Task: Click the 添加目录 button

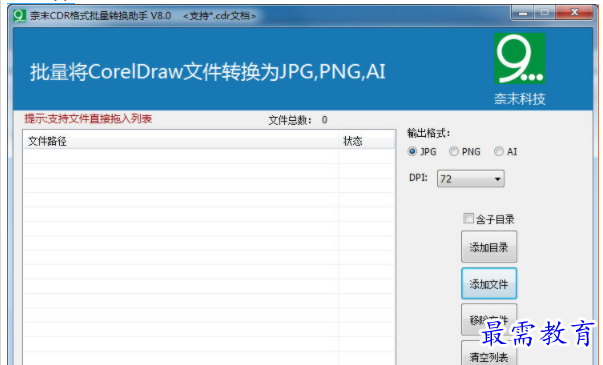Action: pos(489,247)
